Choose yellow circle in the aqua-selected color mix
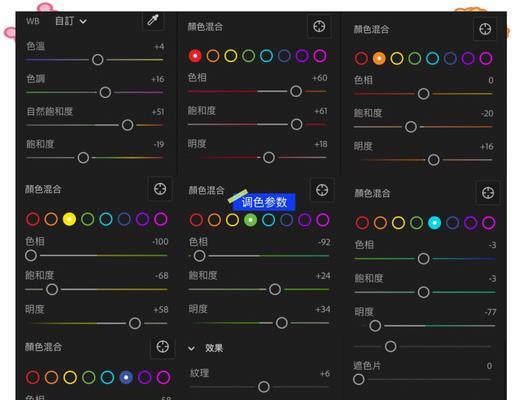 point(398,223)
